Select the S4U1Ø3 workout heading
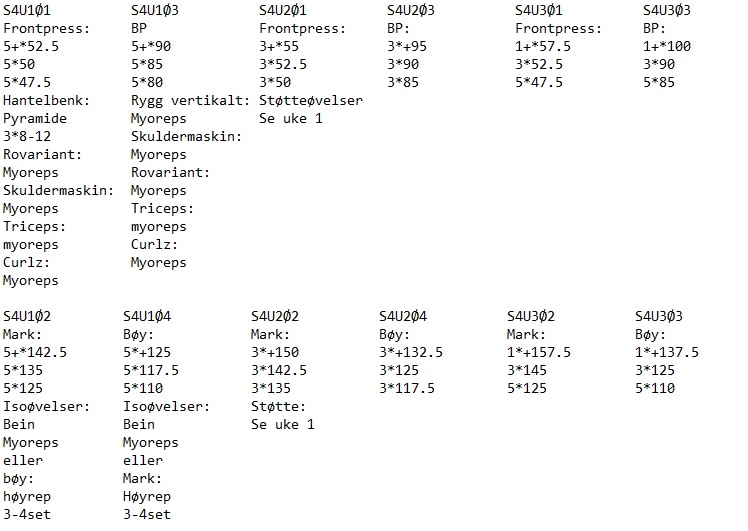The width and height of the screenshot is (748, 531). 155,10
